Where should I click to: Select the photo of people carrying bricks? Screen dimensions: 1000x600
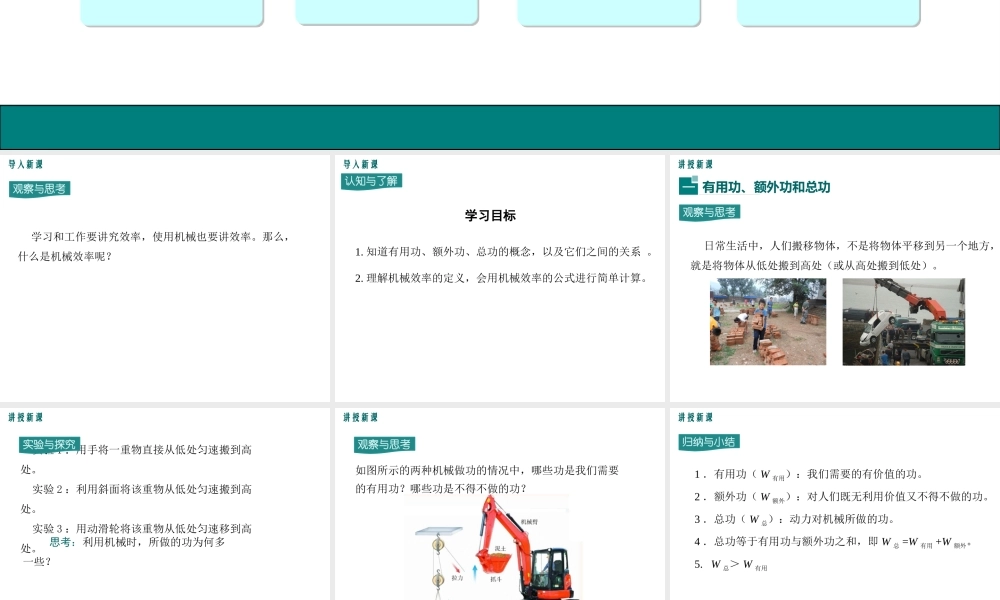click(x=768, y=321)
